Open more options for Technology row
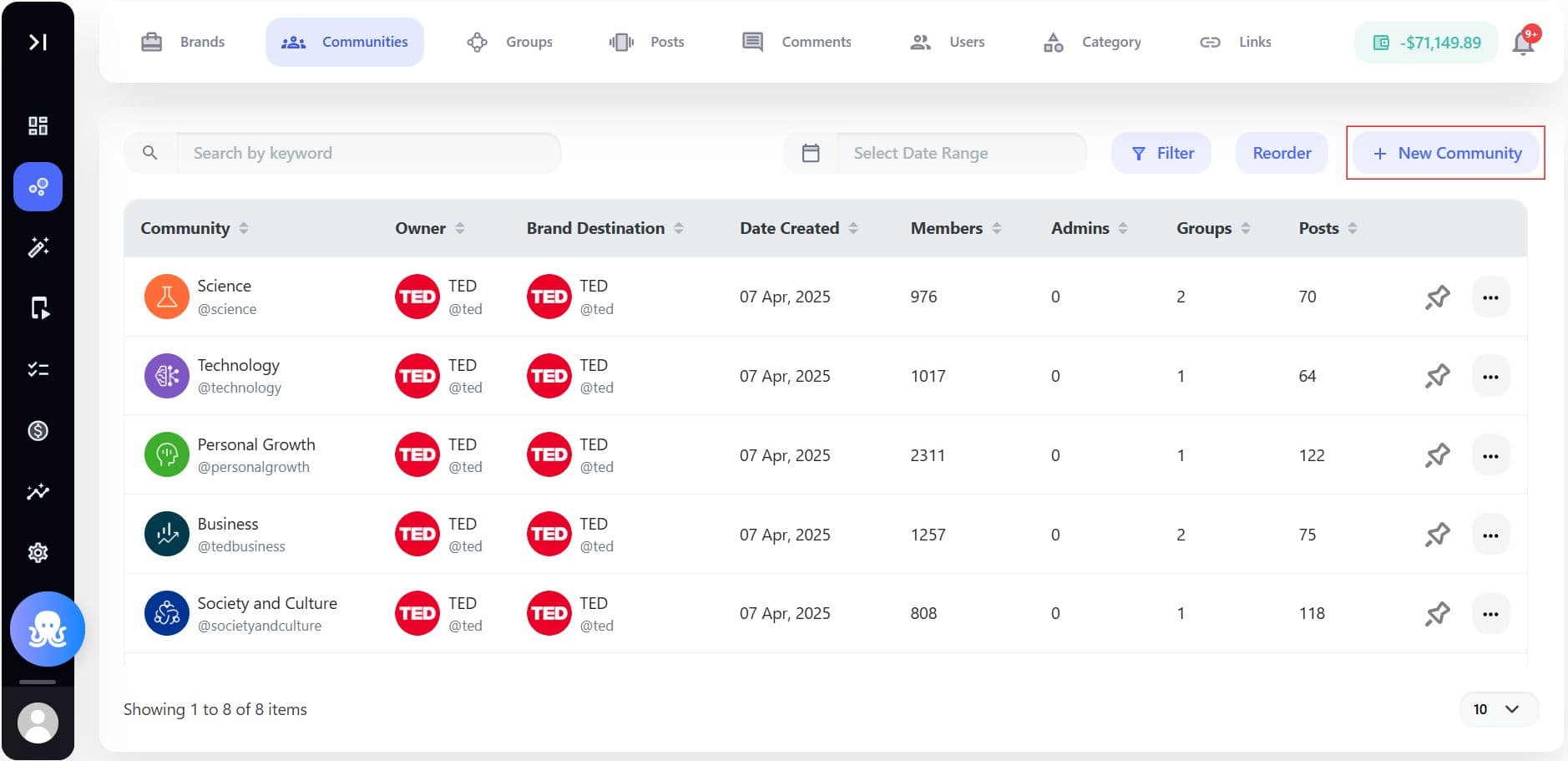1568x761 pixels. 1490,376
